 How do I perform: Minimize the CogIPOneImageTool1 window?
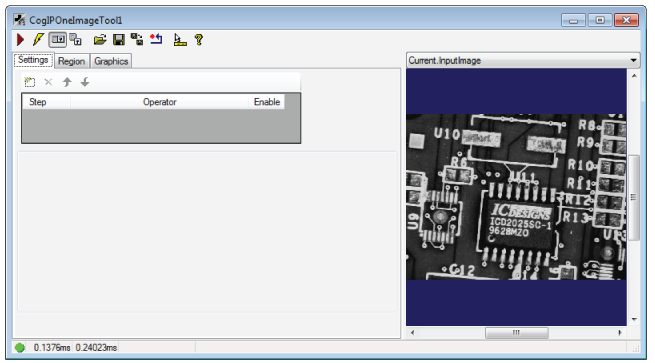[x=574, y=20]
